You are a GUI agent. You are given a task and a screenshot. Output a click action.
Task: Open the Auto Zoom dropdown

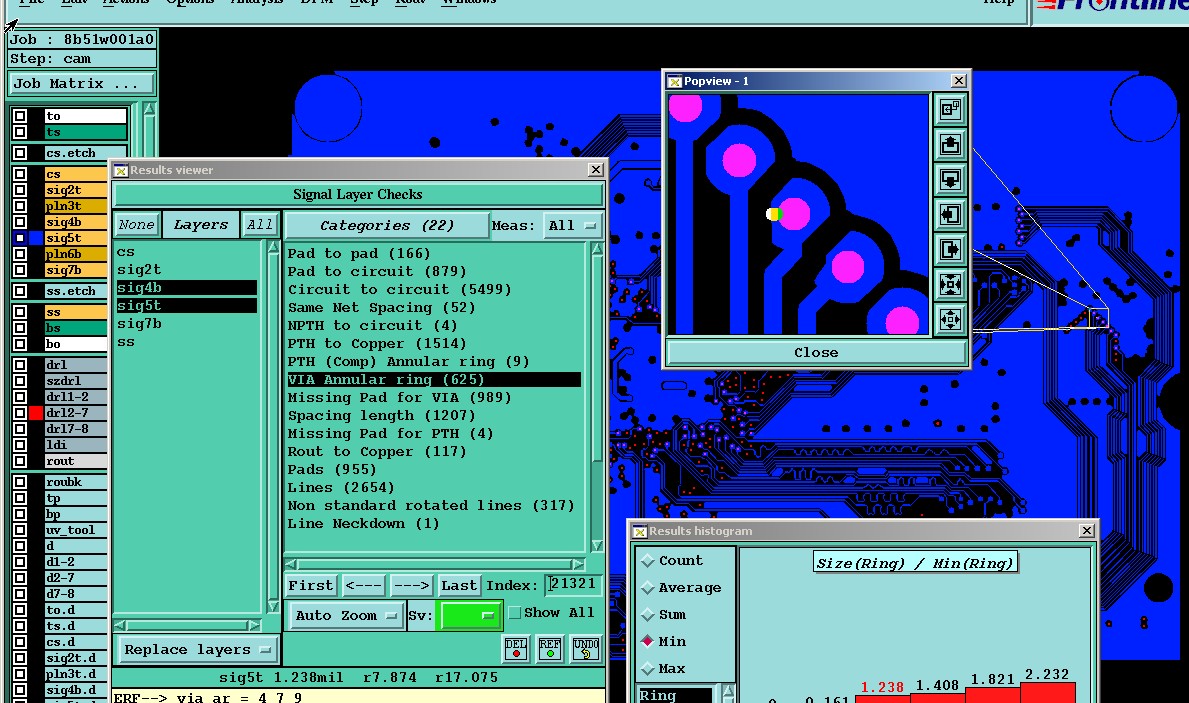[346, 616]
